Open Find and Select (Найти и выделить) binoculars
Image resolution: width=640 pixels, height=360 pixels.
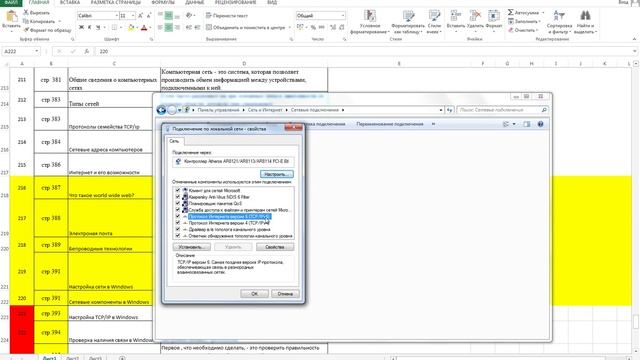[x=585, y=22]
